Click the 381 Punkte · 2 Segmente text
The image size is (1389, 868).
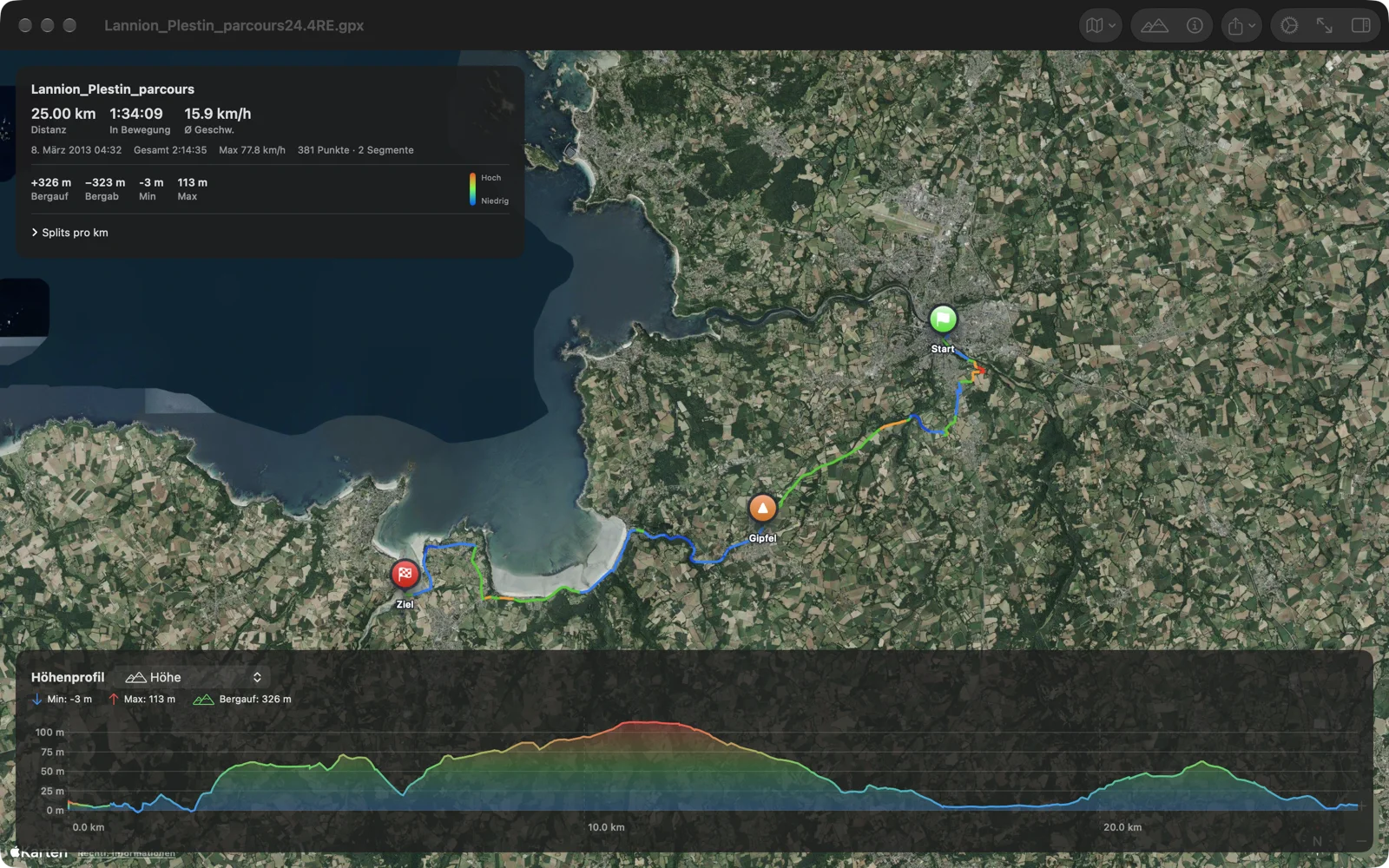point(356,150)
